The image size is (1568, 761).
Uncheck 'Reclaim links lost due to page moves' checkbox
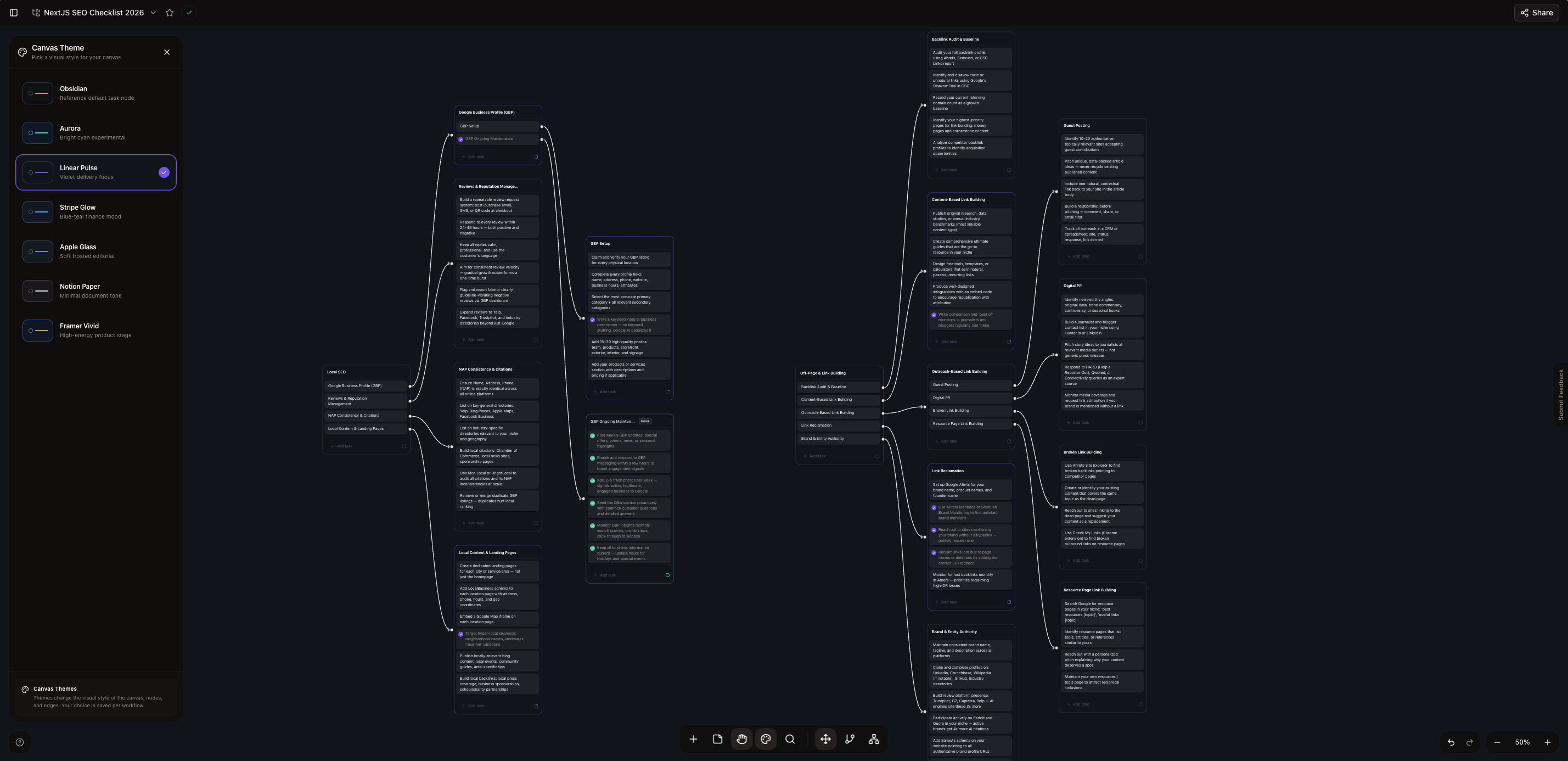(x=934, y=553)
